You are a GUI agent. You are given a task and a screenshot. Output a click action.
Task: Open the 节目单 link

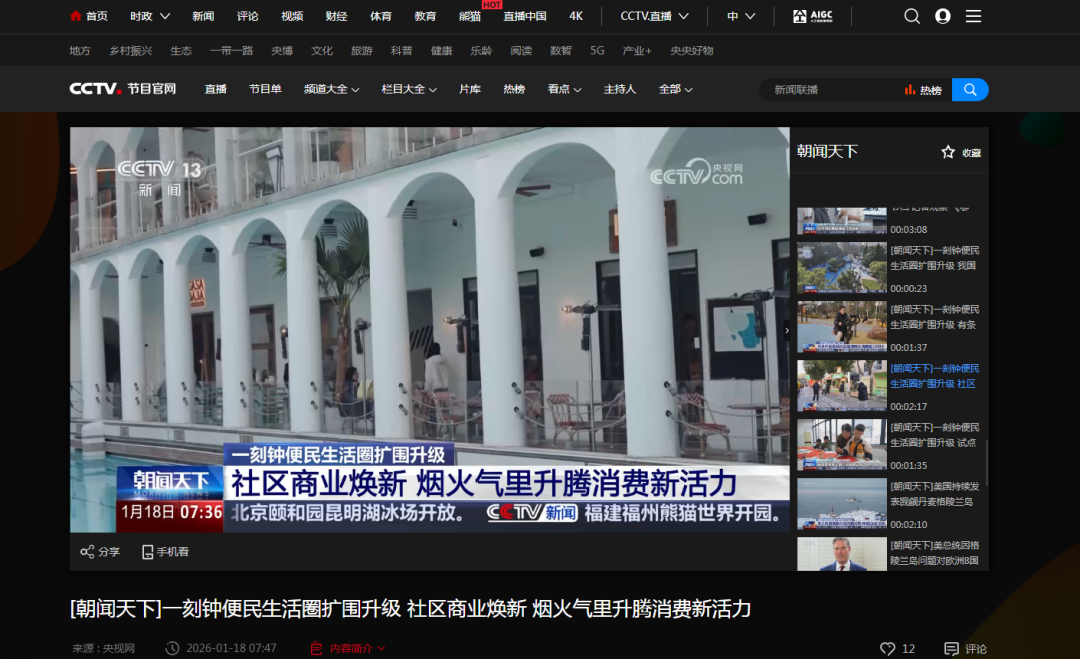tap(264, 89)
